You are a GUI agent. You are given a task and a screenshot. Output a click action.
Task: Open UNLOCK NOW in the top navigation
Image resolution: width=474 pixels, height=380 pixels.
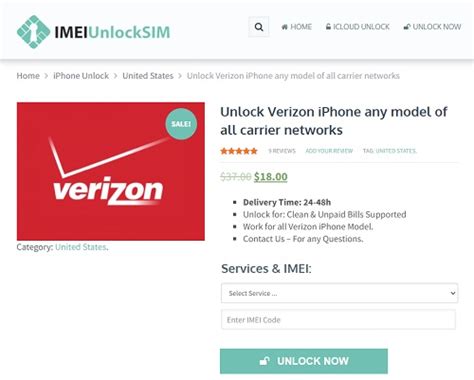tap(432, 27)
